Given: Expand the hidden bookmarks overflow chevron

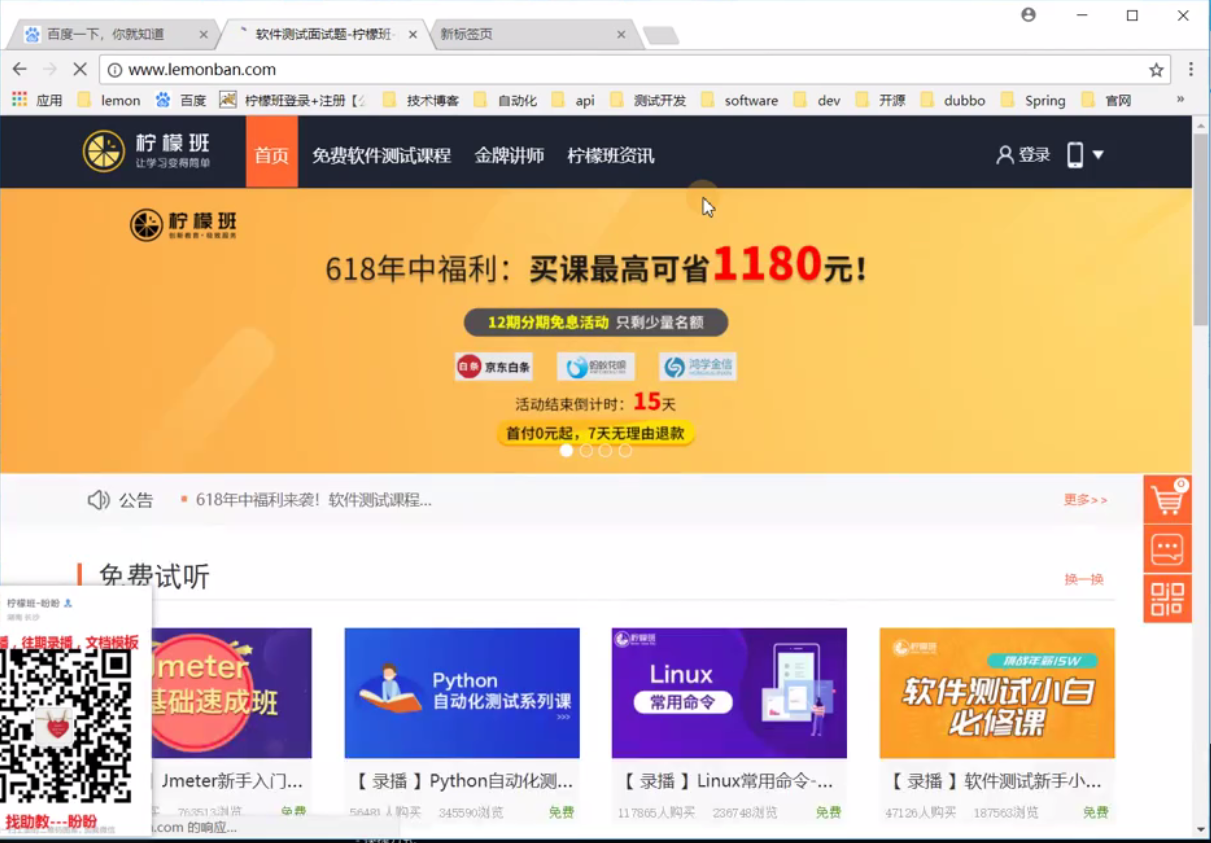Looking at the screenshot, I should tap(1180, 99).
